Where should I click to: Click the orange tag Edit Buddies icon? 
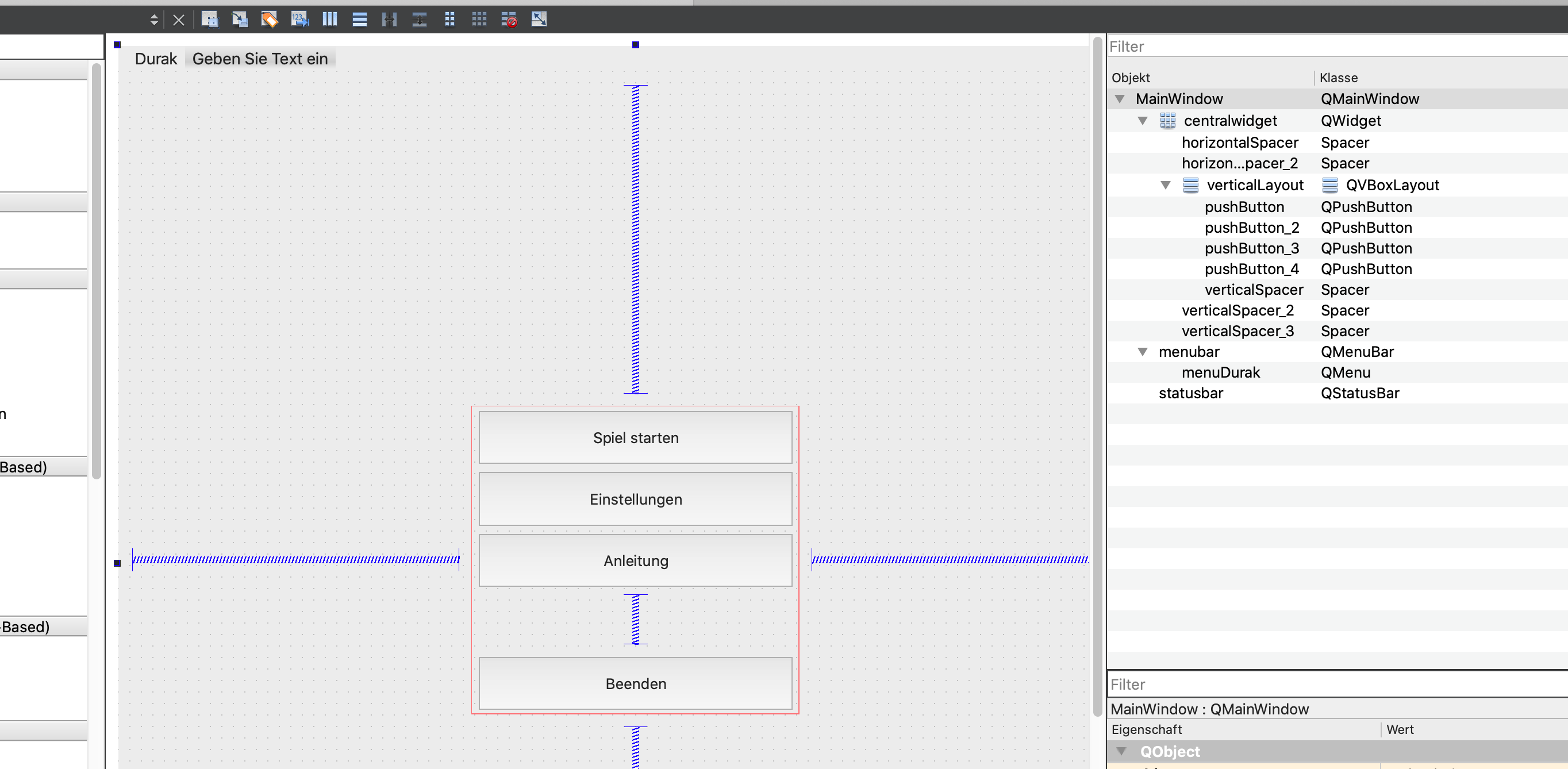270,20
